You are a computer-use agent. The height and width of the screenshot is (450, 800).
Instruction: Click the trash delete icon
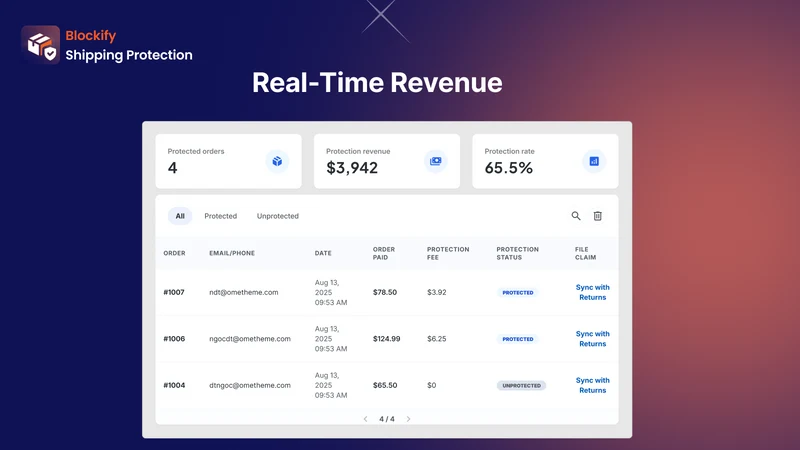click(x=597, y=216)
